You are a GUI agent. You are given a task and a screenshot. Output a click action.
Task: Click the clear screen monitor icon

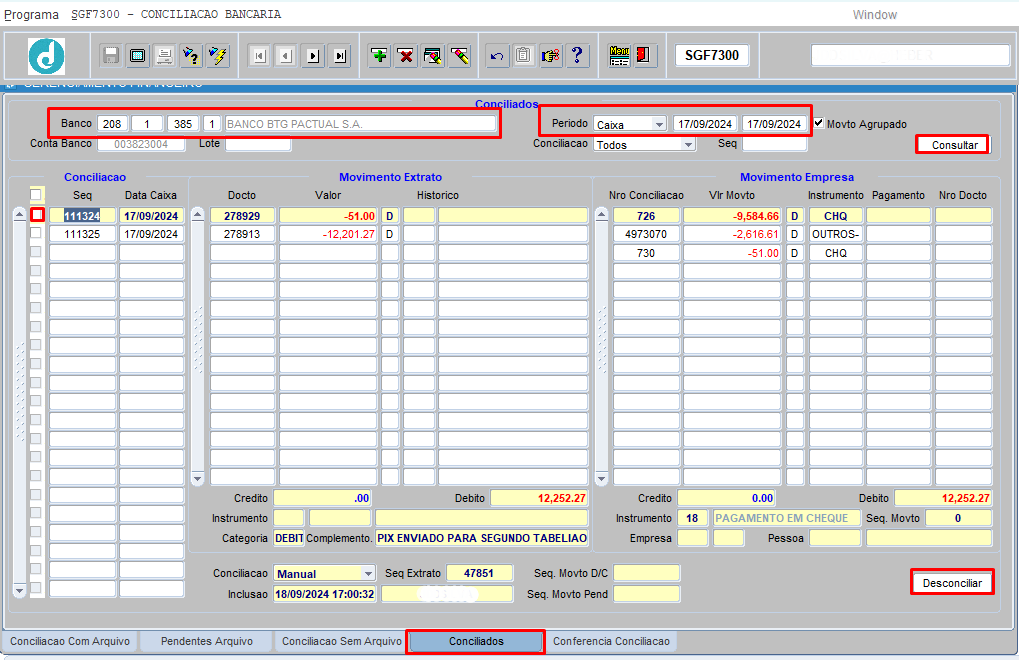pos(138,56)
